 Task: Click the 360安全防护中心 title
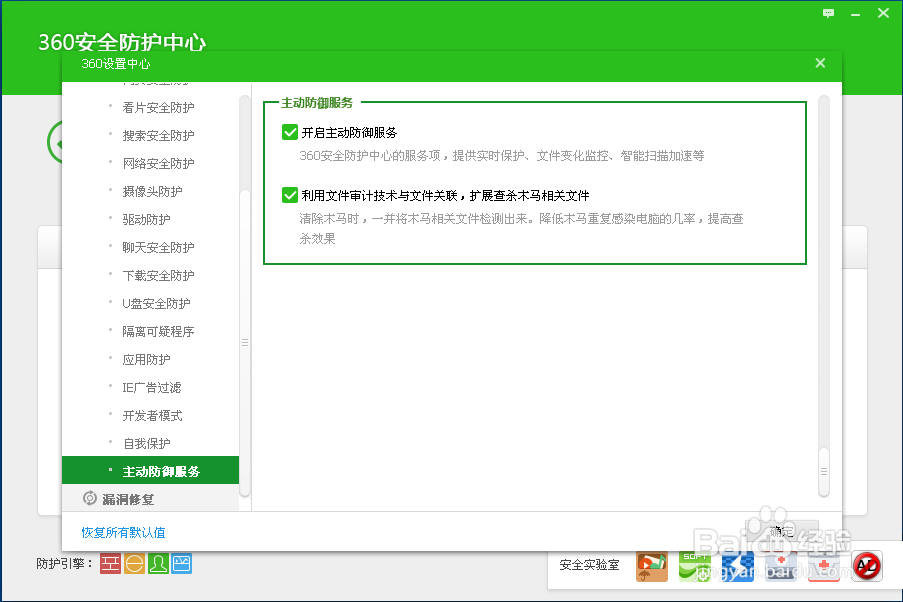[122, 42]
